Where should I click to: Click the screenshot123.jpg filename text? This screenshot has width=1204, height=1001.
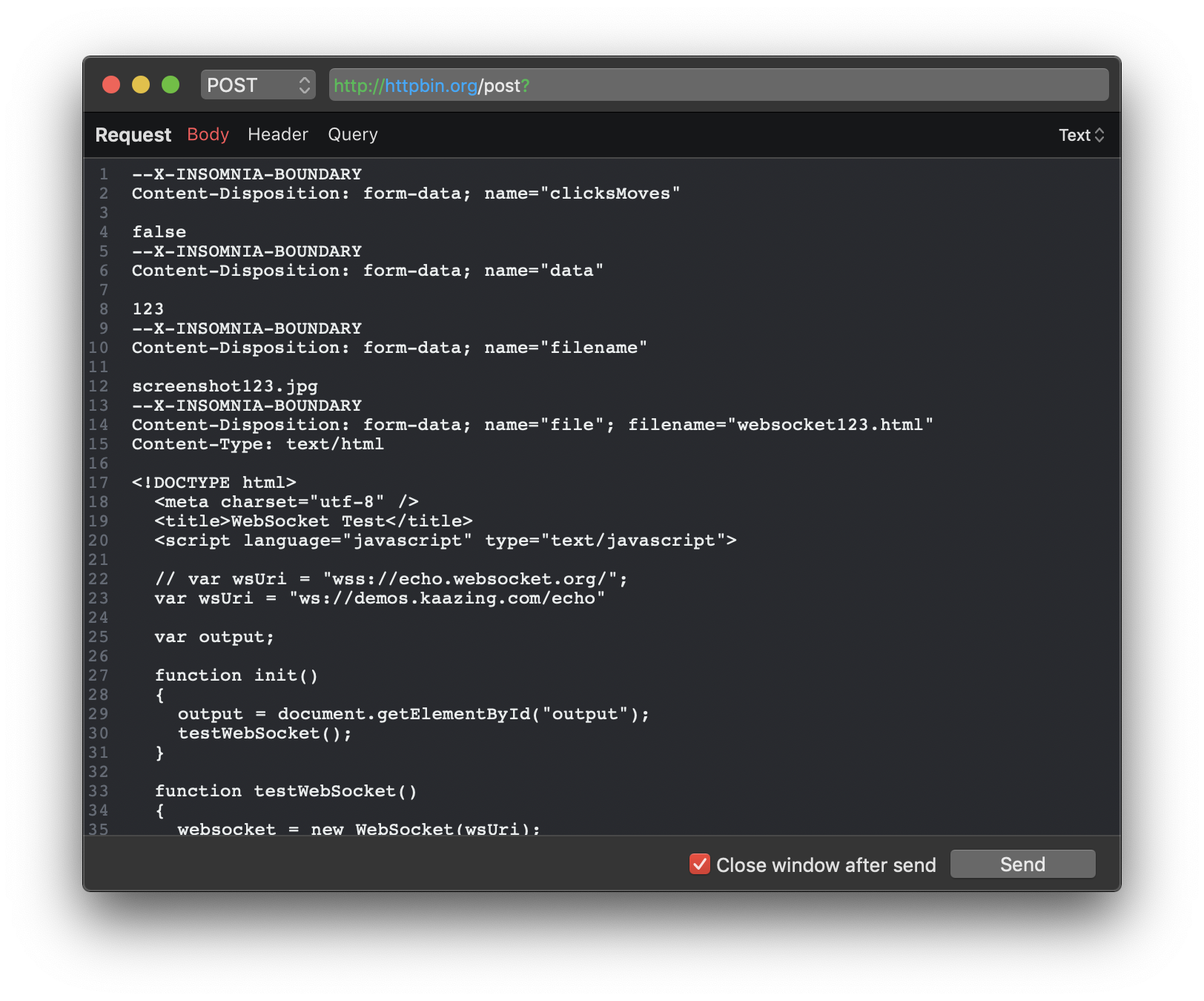[224, 386]
